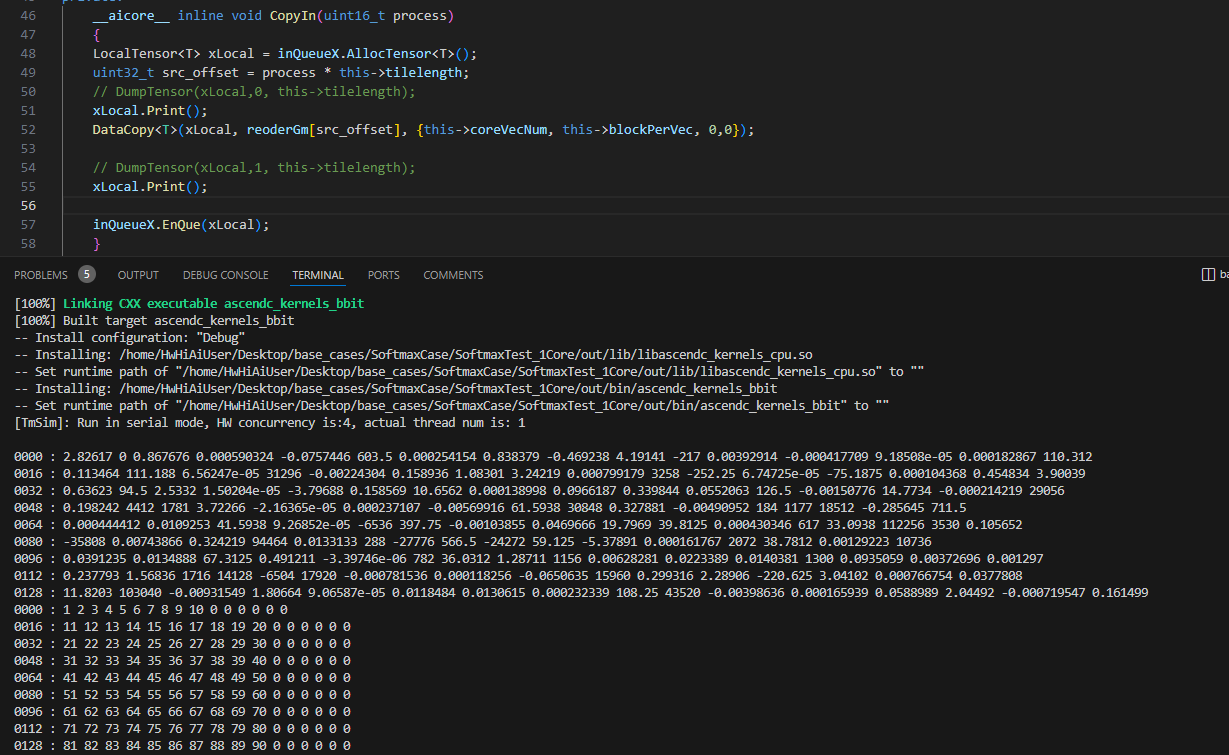Screen dimensions: 1229x755
Task: Click terminal row 0032 starting with 0.63623
Action: (x=539, y=490)
